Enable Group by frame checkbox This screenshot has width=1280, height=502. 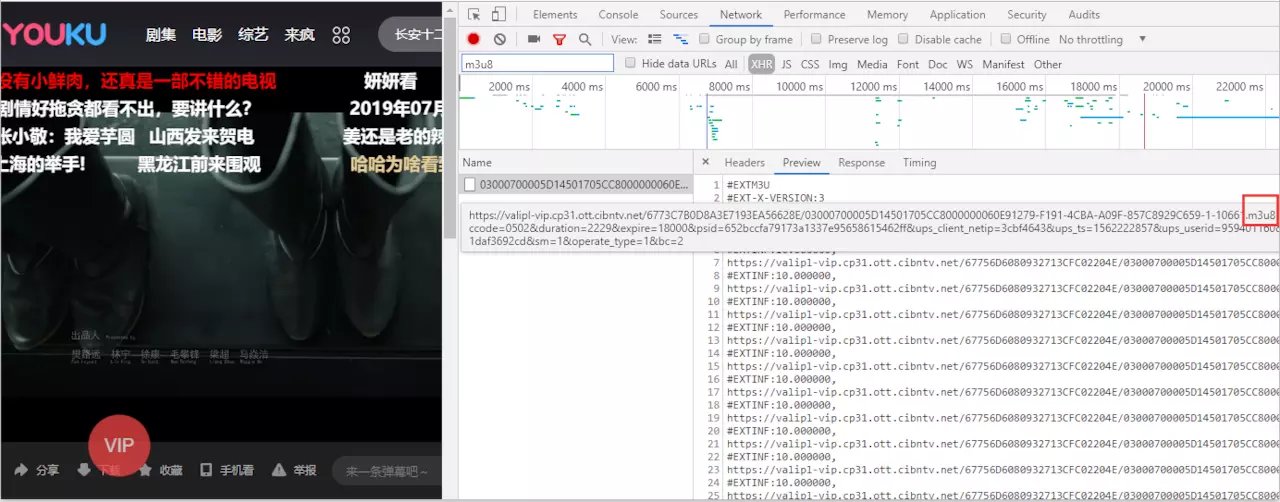(x=705, y=40)
